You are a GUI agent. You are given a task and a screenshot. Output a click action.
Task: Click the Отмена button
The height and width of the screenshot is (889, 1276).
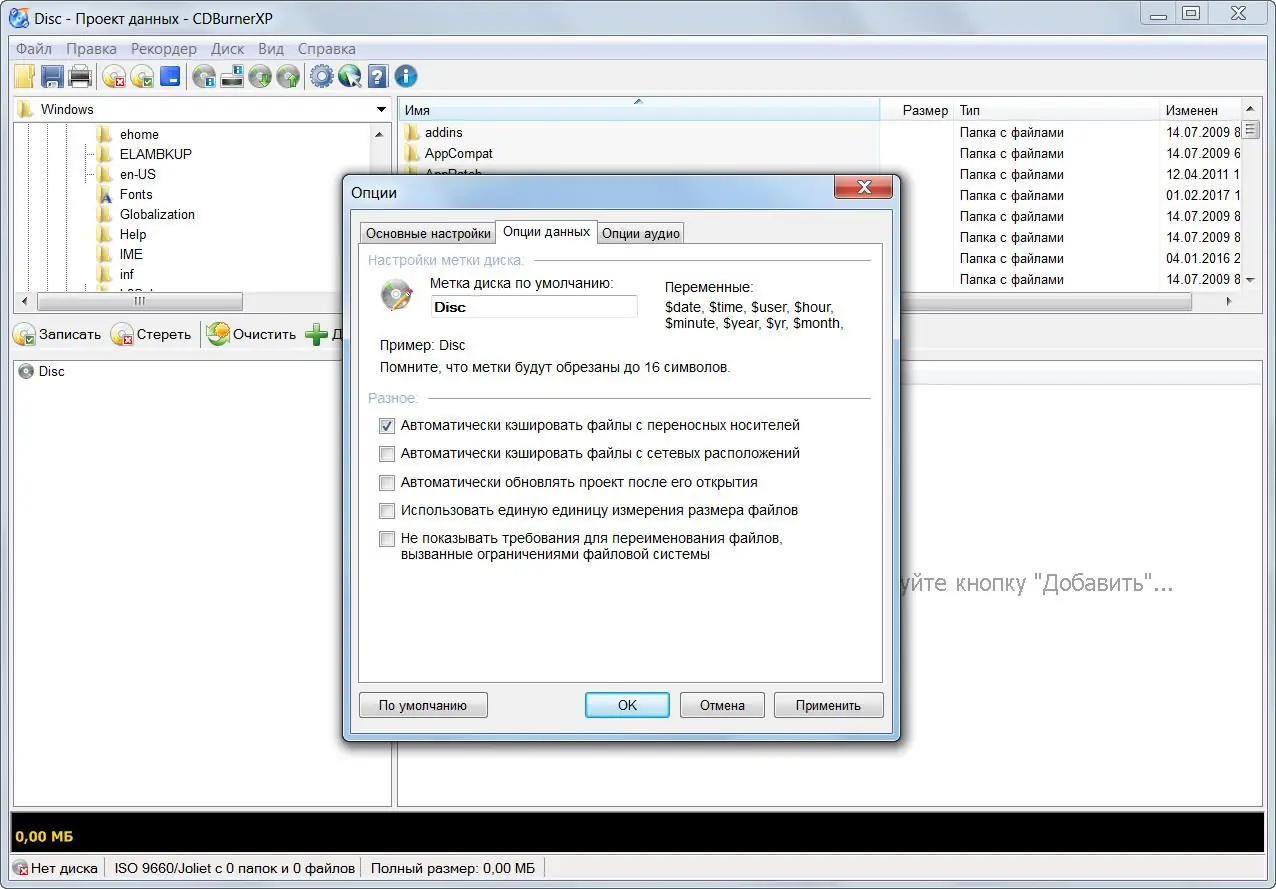pyautogui.click(x=722, y=705)
